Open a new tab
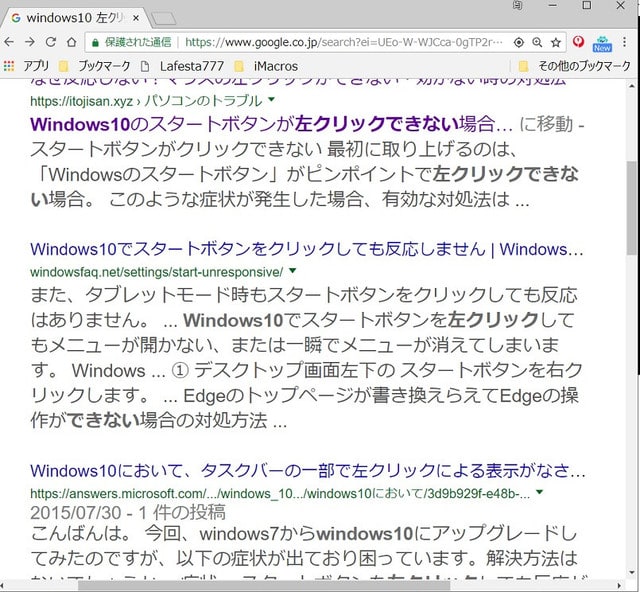The image size is (640, 592). click(x=163, y=19)
